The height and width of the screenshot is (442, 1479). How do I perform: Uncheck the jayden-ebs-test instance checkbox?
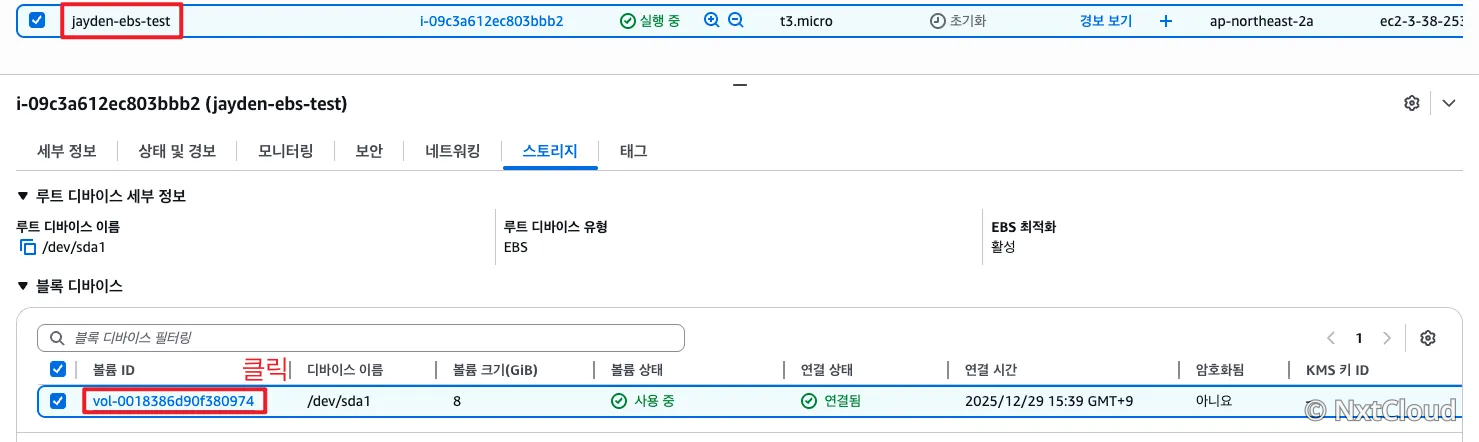tap(37, 20)
